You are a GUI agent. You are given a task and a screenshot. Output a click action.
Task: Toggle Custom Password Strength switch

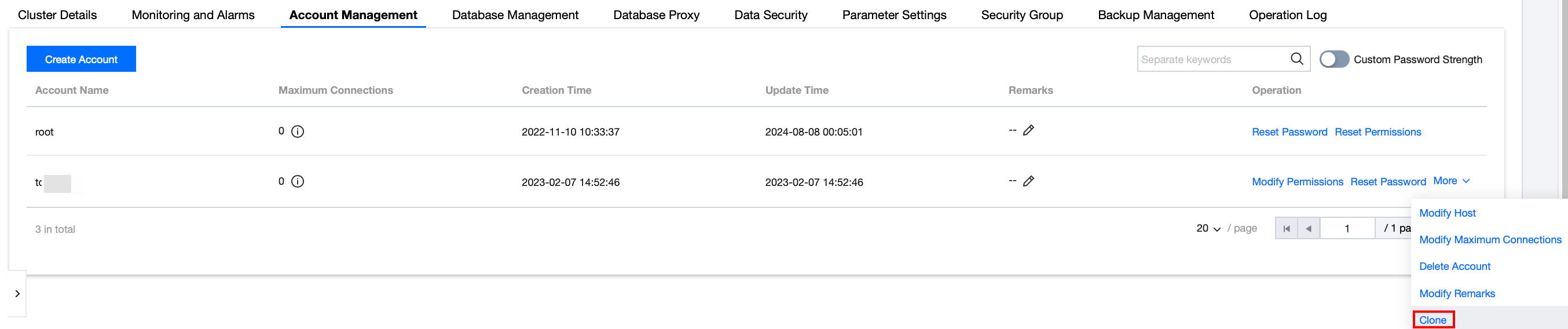click(1333, 59)
